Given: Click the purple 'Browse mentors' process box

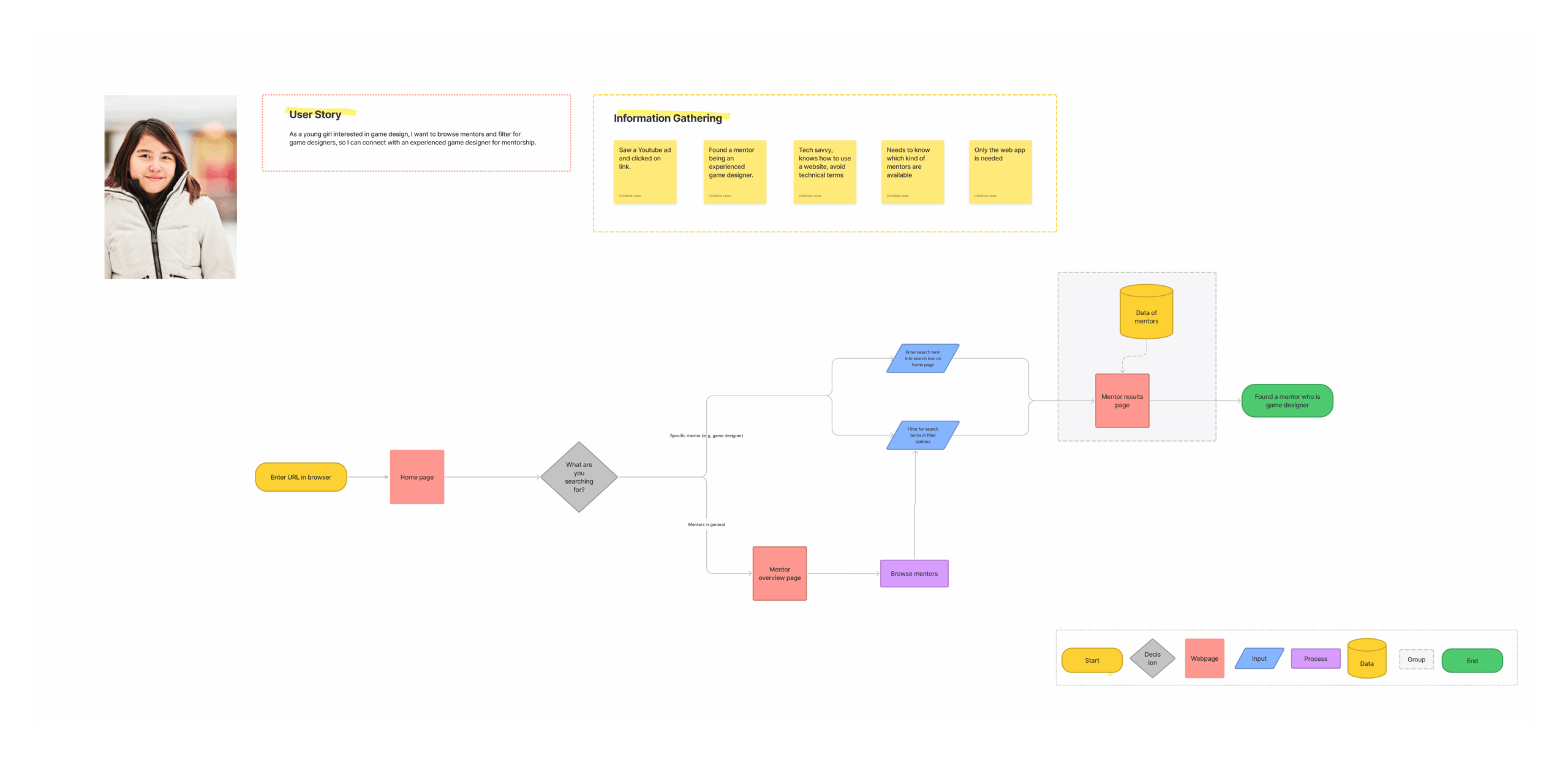Looking at the screenshot, I should tap(913, 573).
